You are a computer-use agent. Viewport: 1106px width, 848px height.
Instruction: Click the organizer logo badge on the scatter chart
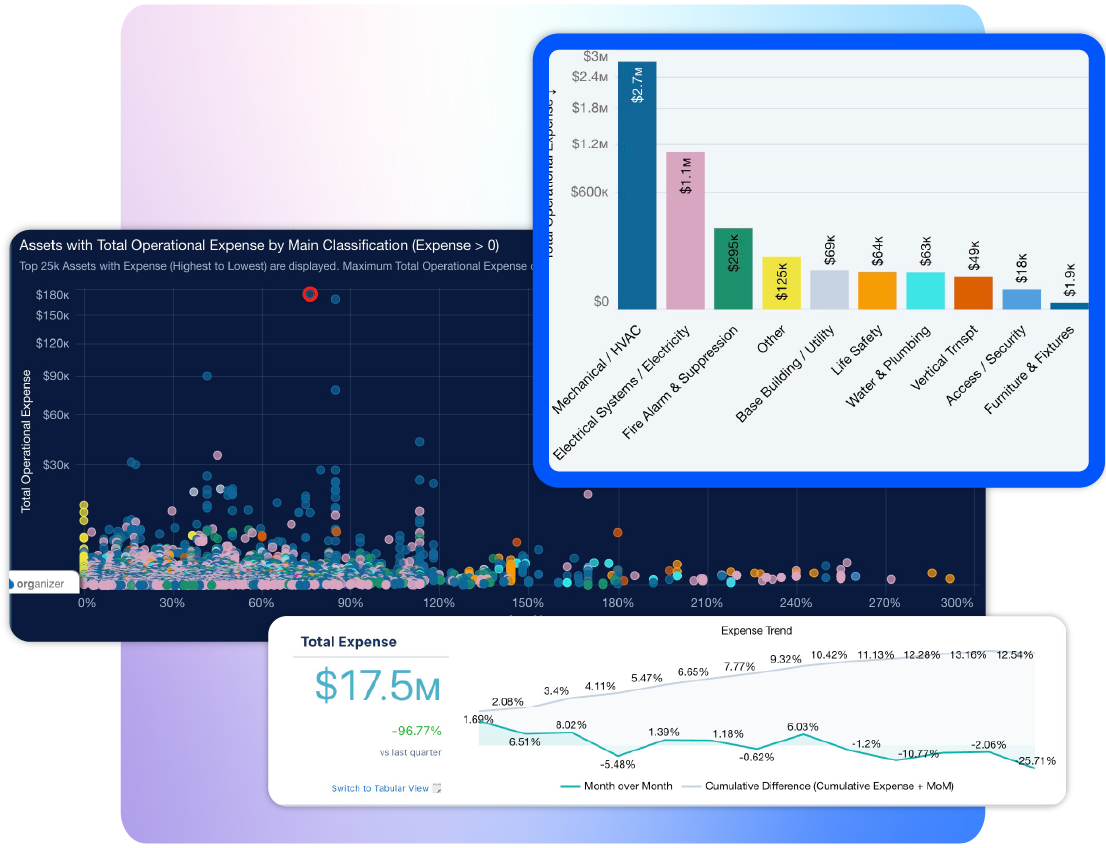[40, 581]
